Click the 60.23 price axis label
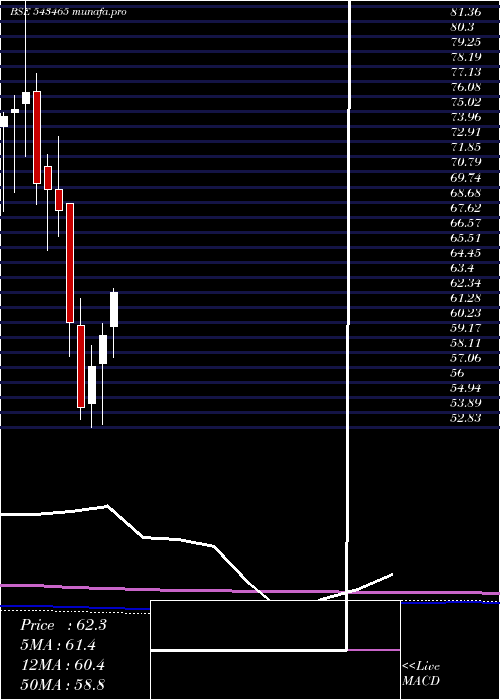This screenshot has height=700, width=500. click(465, 313)
